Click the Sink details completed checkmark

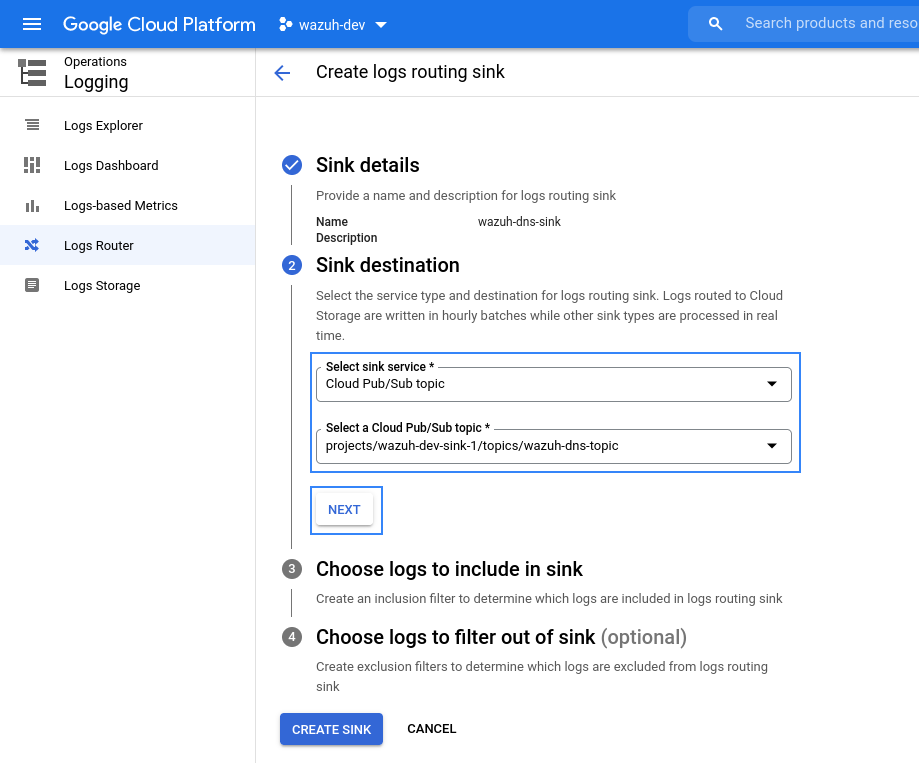(x=292, y=165)
